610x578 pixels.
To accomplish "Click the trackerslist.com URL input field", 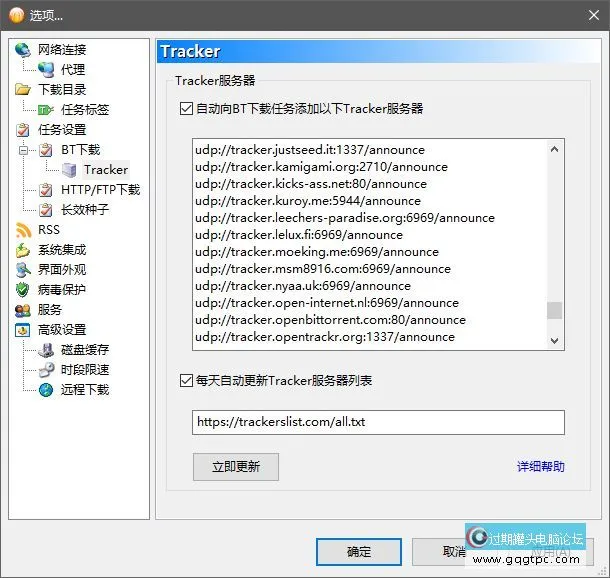I will [378, 422].
